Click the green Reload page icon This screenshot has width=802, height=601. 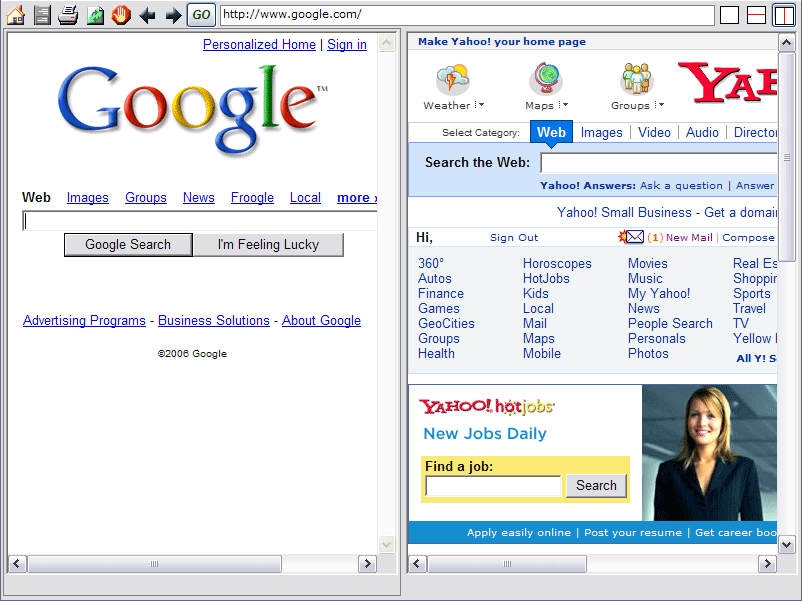click(x=95, y=15)
